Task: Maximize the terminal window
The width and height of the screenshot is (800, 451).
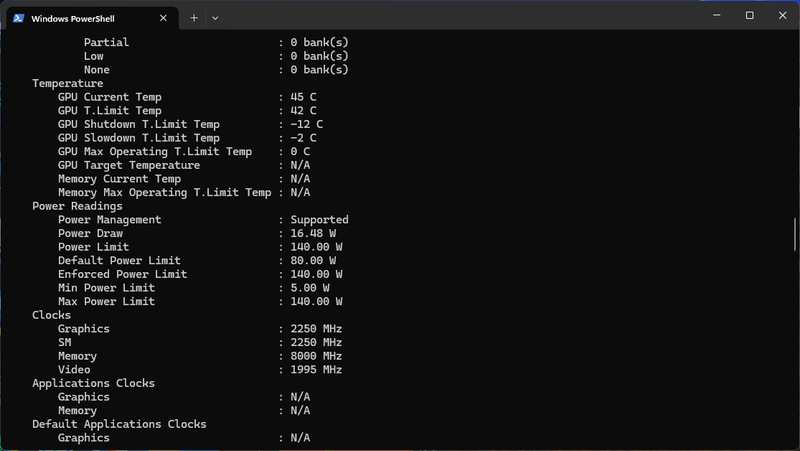Action: click(750, 16)
